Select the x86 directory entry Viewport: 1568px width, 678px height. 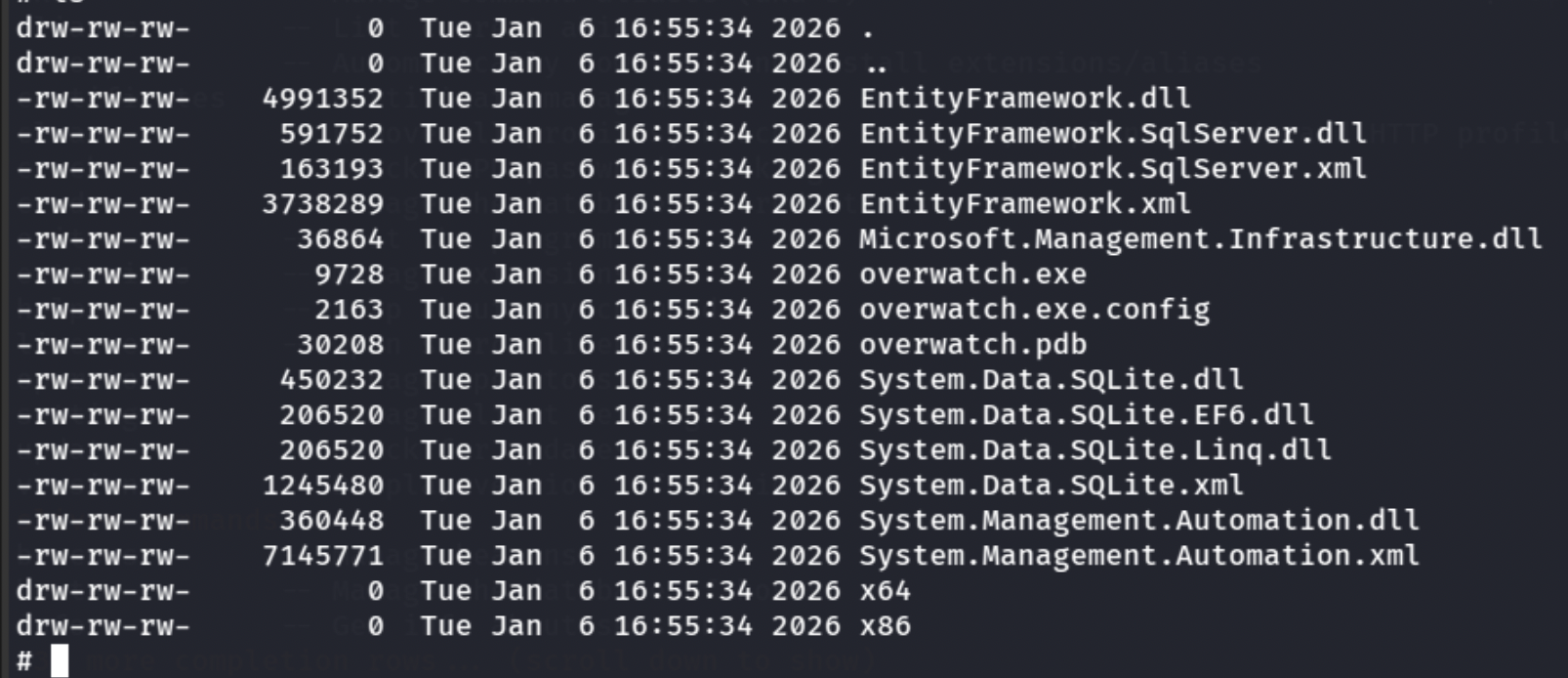(x=886, y=626)
